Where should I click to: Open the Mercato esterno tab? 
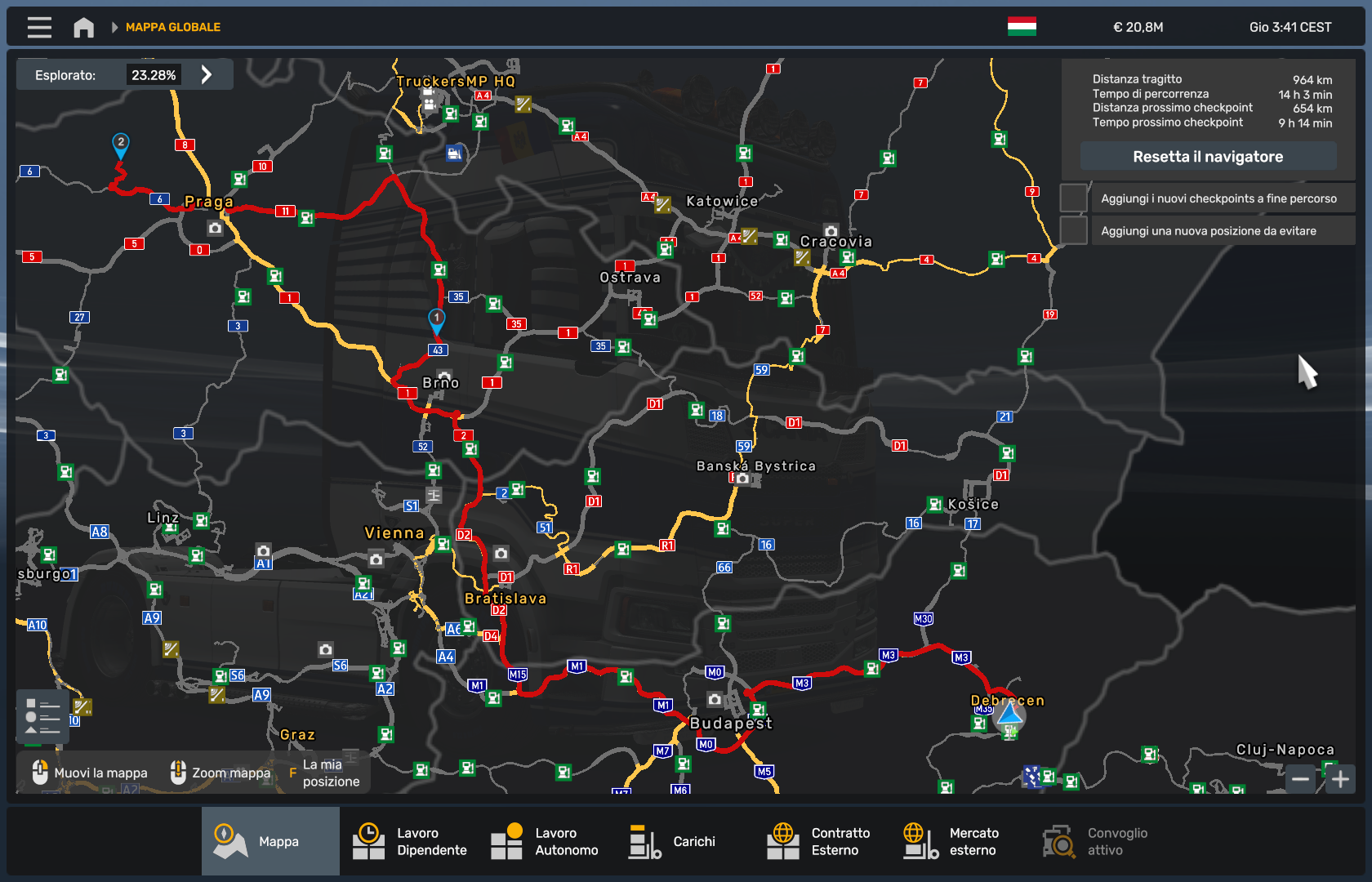click(x=950, y=841)
